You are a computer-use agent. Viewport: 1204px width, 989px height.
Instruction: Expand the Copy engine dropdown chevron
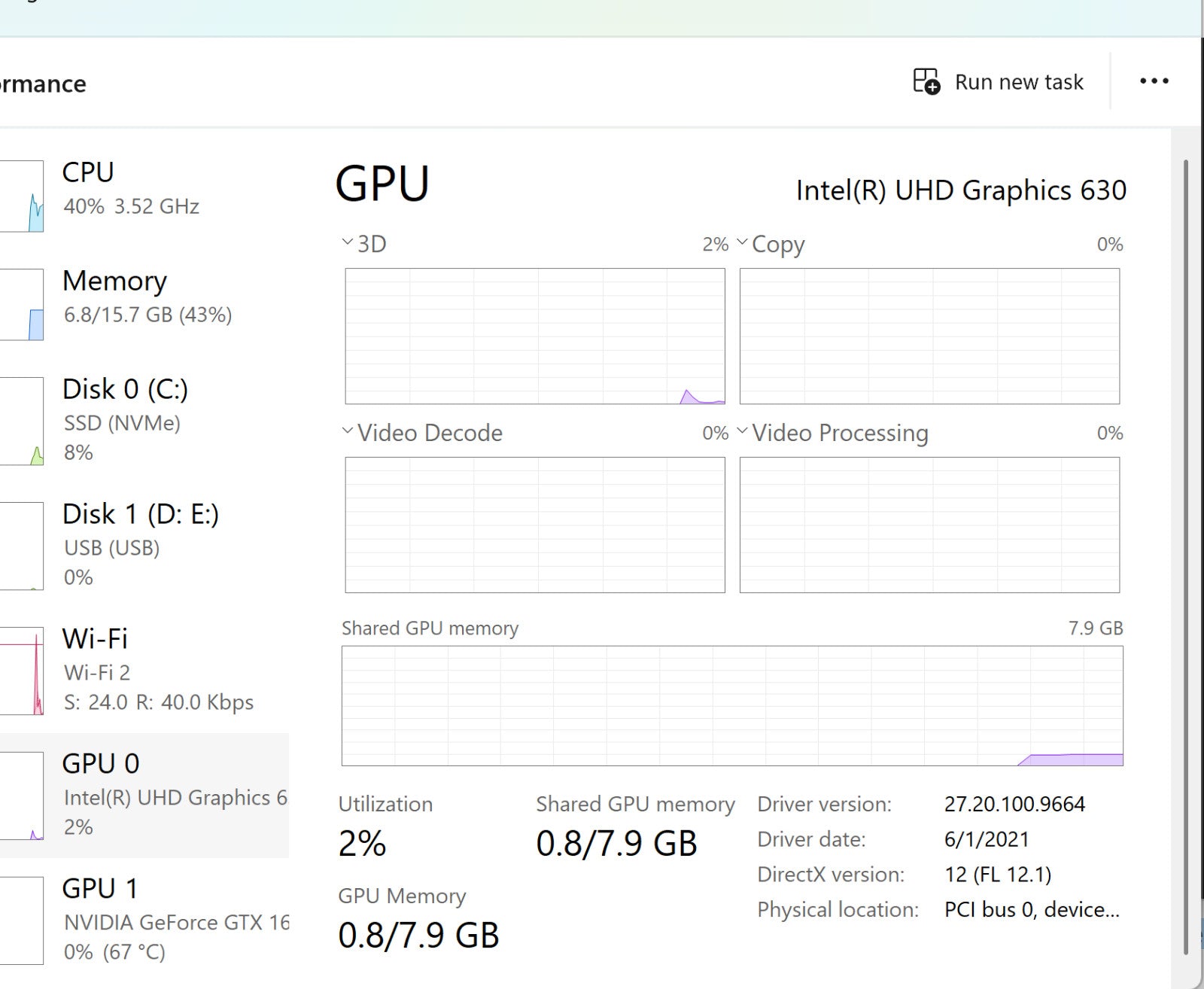(742, 242)
